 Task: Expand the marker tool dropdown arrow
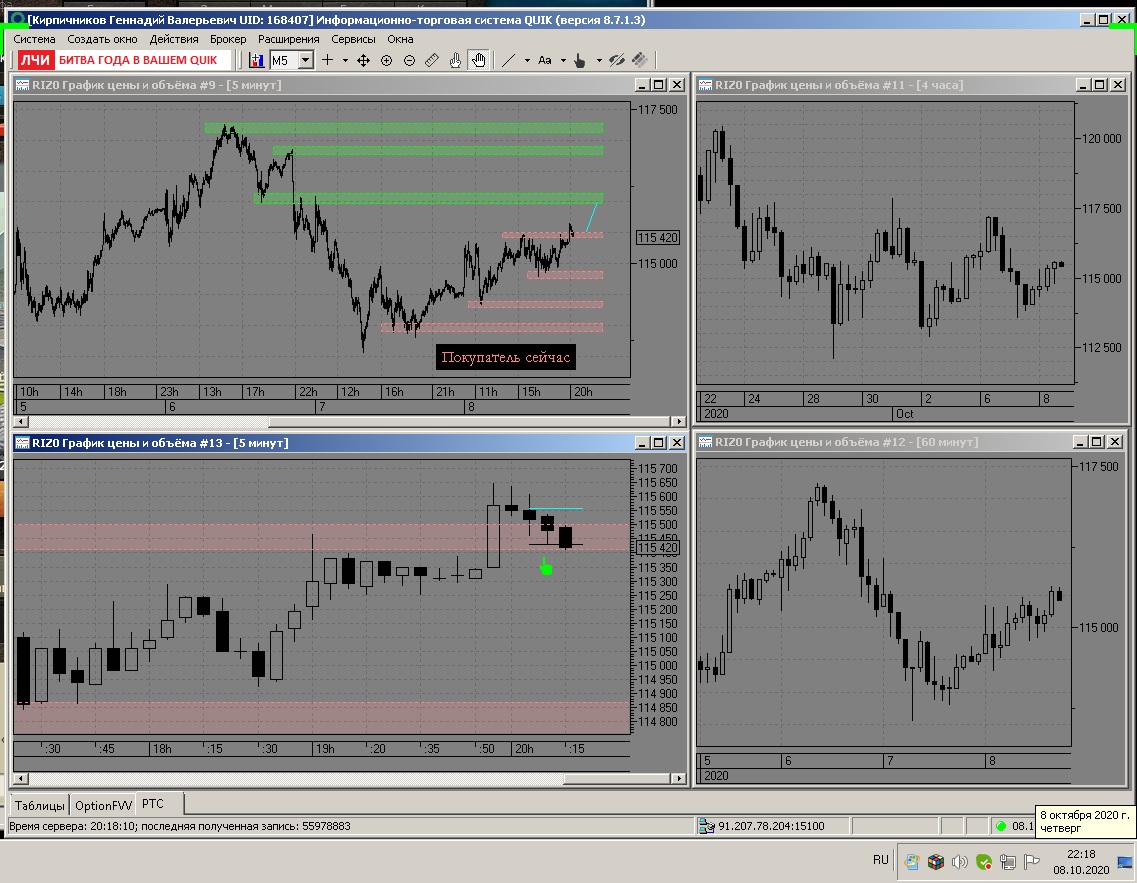pos(599,60)
